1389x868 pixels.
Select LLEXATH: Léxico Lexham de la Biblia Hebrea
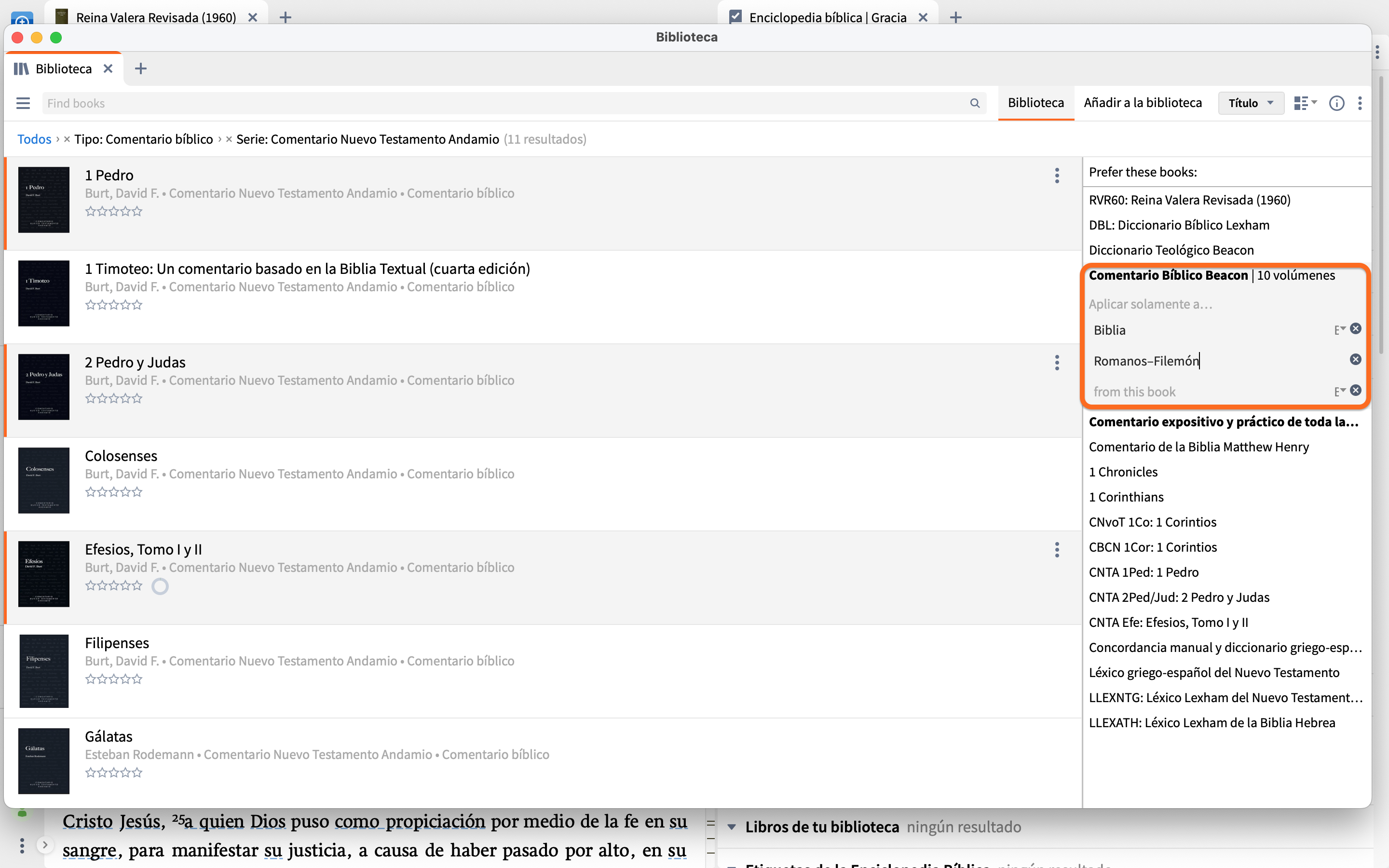(1212, 723)
